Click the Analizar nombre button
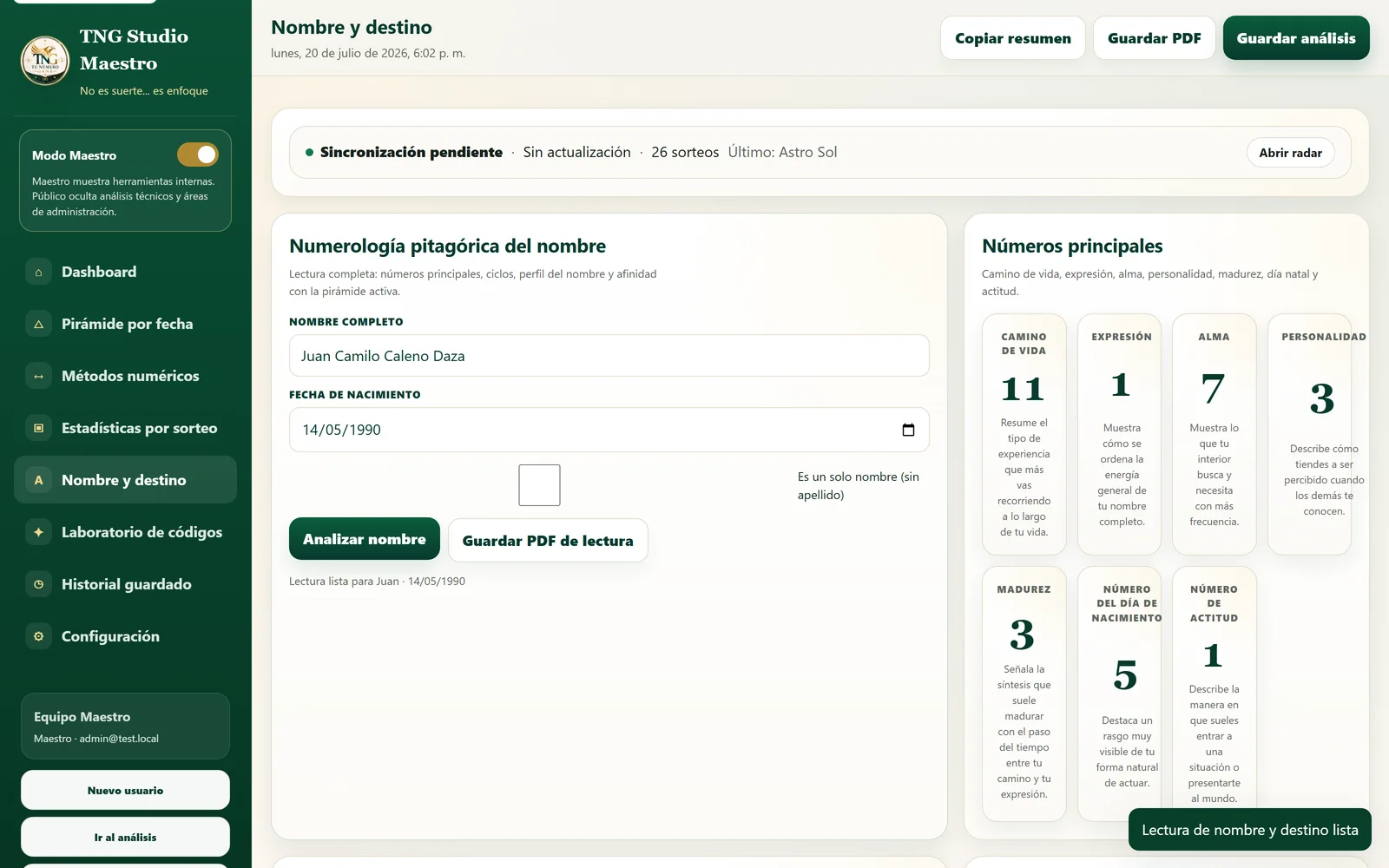The image size is (1389, 868). click(365, 539)
